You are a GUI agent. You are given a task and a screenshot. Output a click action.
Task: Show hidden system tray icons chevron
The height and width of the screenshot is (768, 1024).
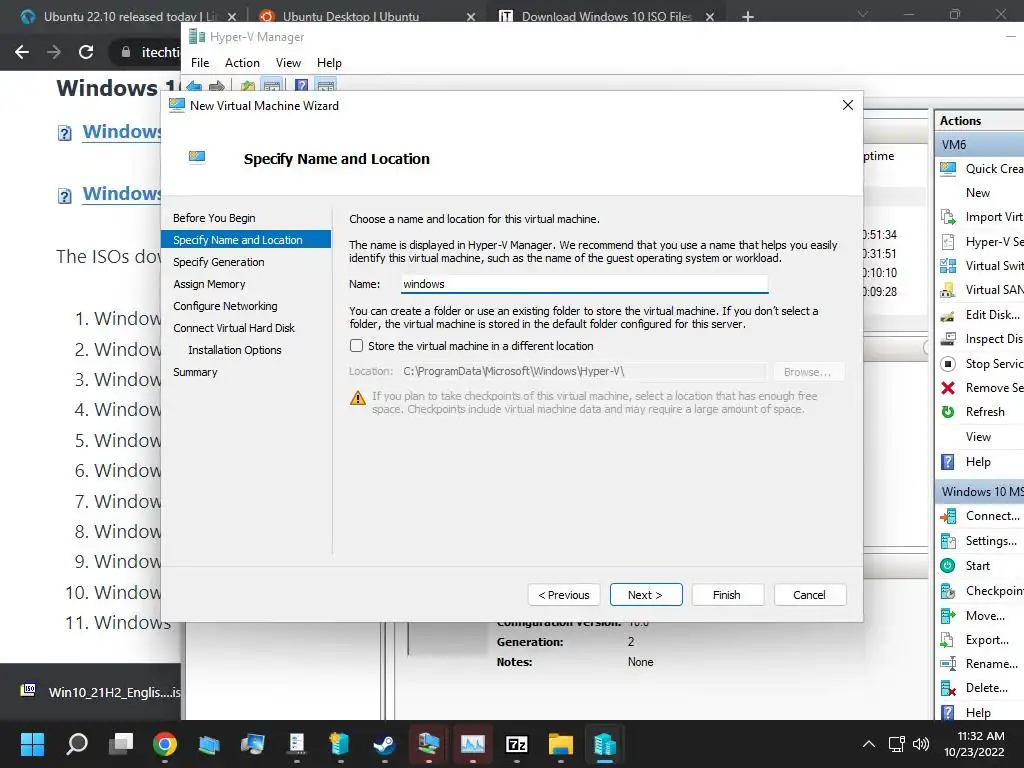point(869,744)
